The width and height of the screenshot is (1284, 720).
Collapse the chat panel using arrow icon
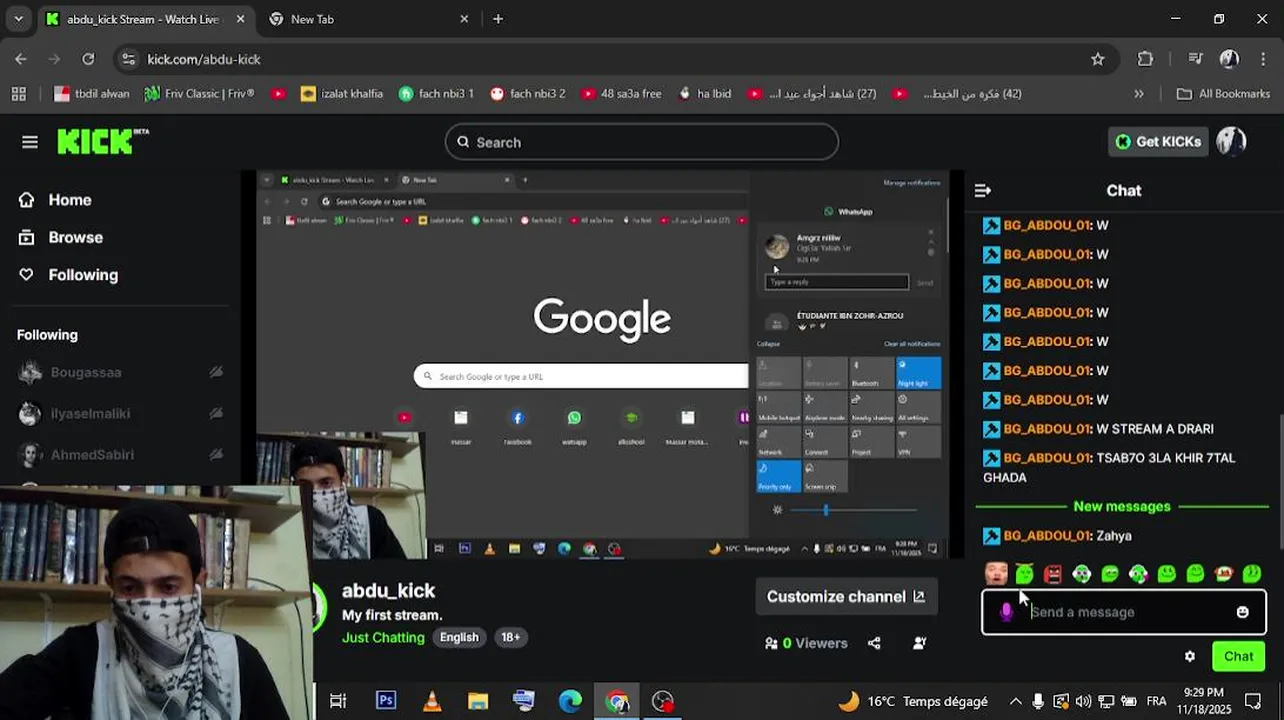(982, 190)
